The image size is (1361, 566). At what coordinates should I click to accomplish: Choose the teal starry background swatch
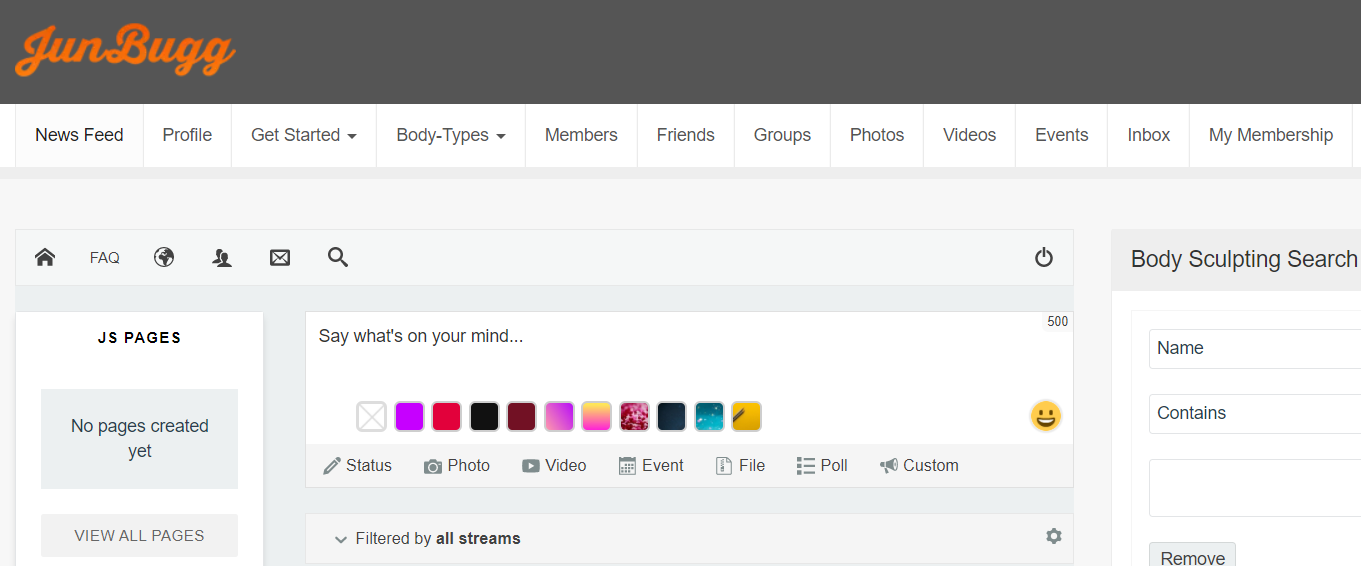pos(709,417)
